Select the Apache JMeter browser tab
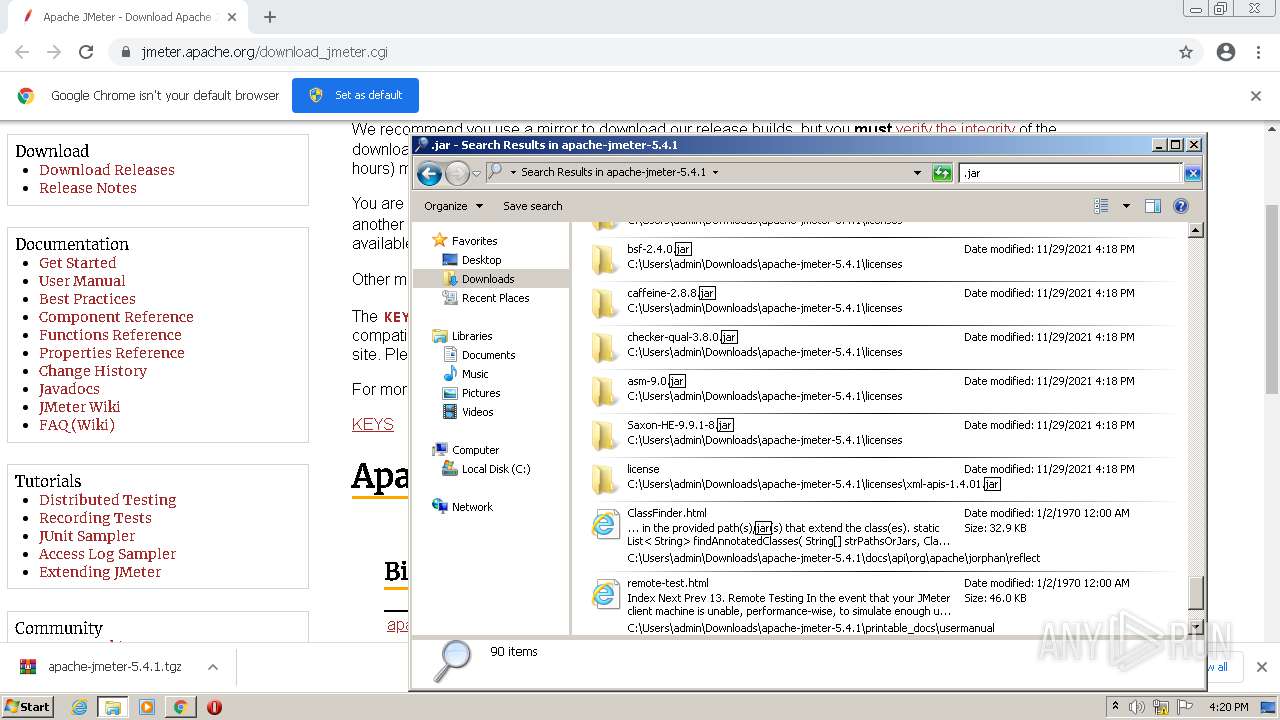 pos(127,17)
